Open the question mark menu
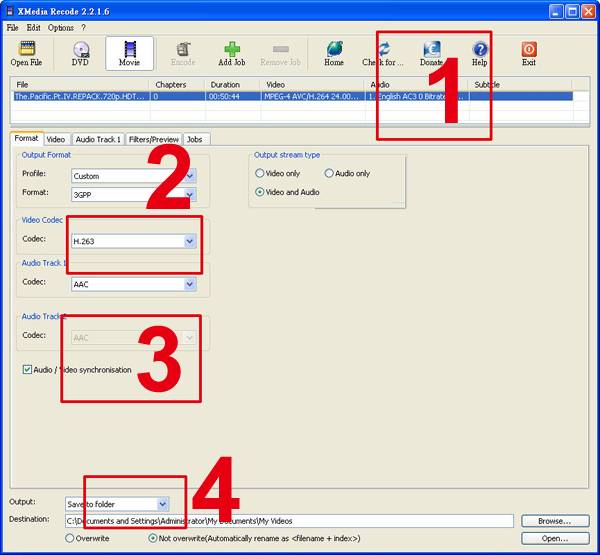The height and width of the screenshot is (555, 600). coord(83,28)
